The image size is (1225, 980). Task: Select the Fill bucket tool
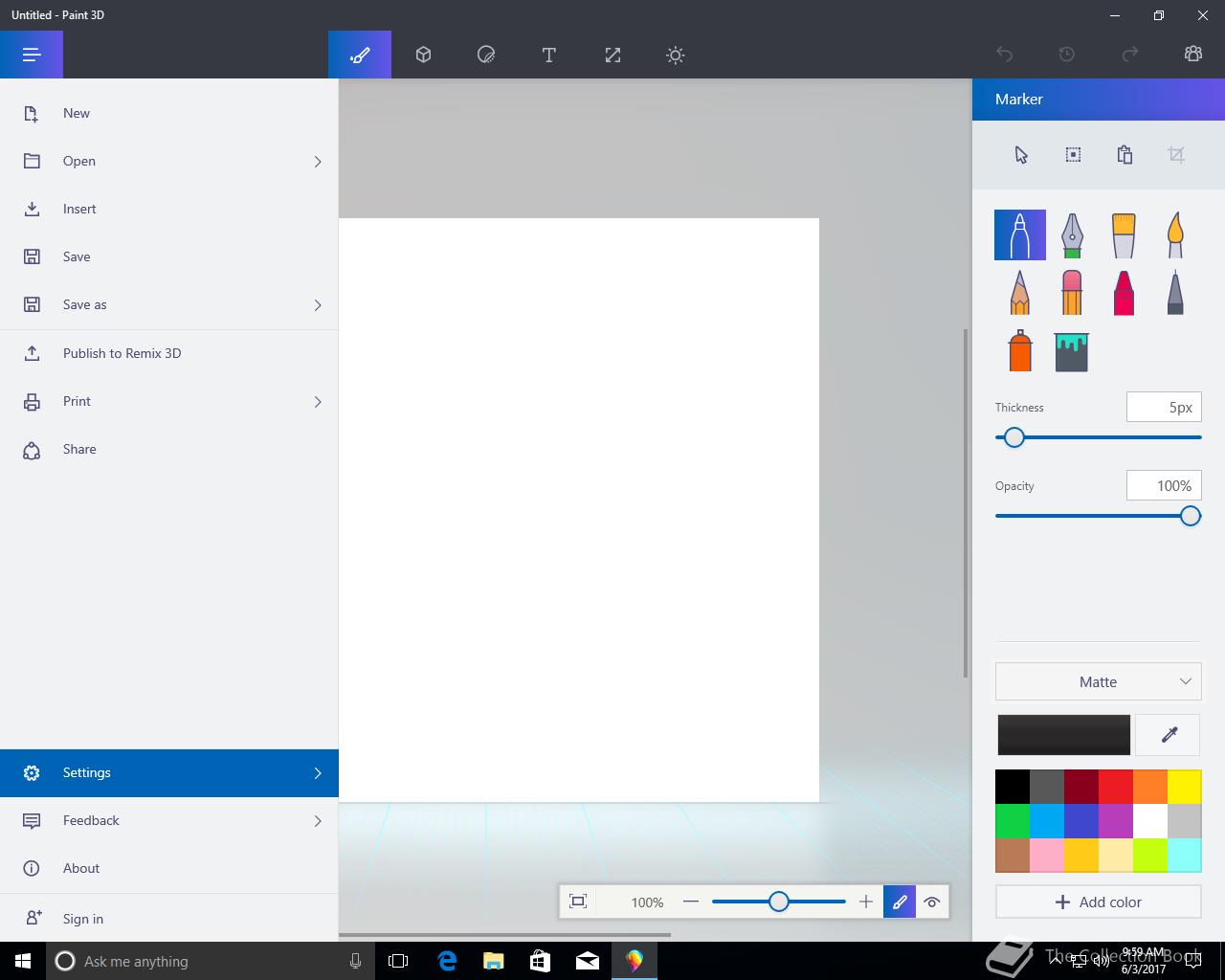1072,351
